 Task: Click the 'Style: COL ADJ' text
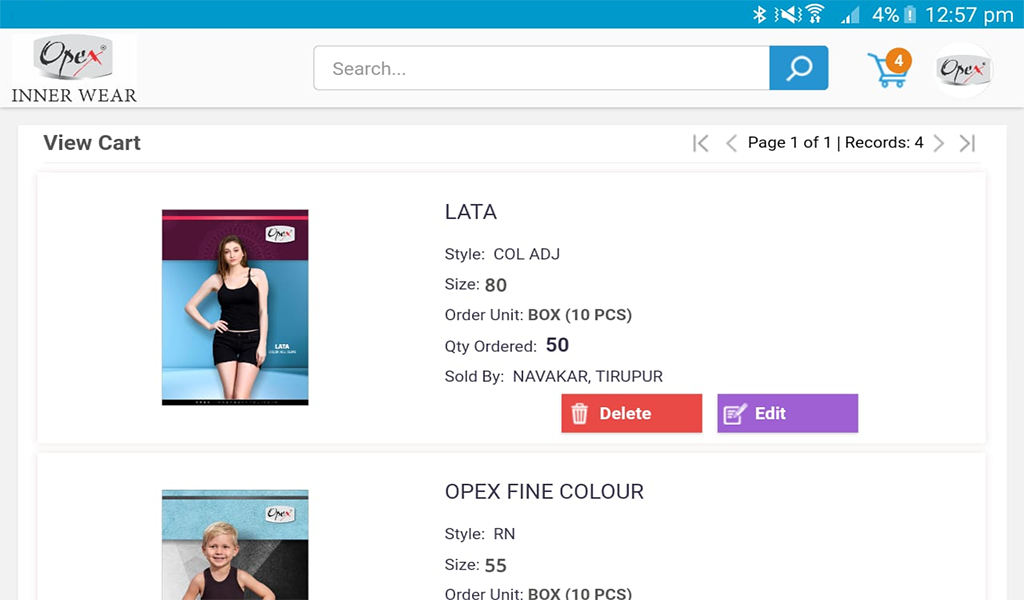(x=502, y=254)
